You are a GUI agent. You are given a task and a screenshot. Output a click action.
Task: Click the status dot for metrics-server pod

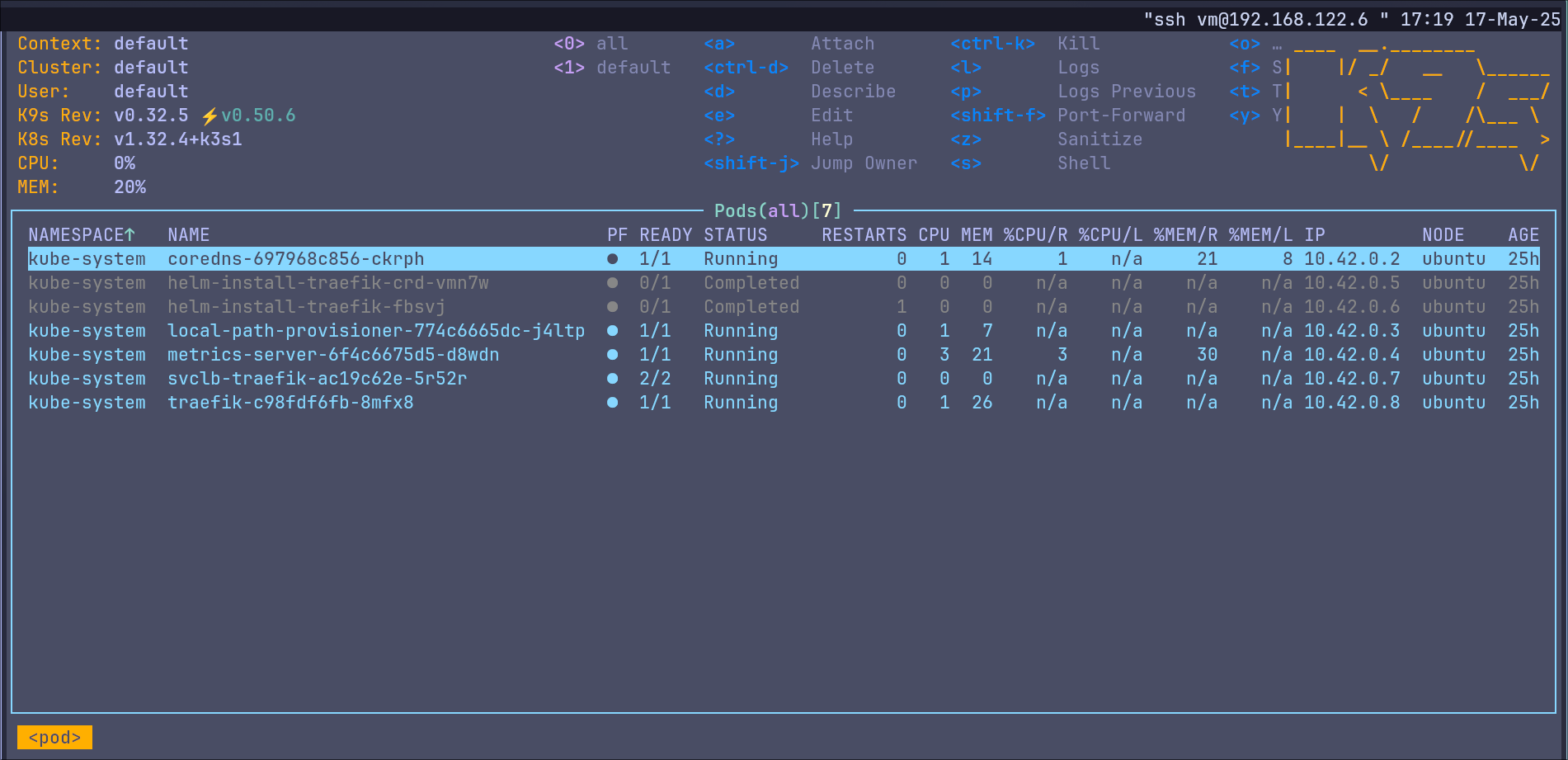[x=613, y=355]
